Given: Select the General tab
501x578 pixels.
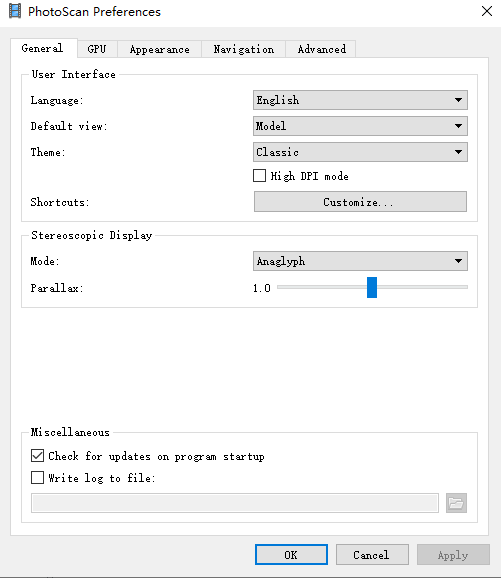Looking at the screenshot, I should coord(42,48).
